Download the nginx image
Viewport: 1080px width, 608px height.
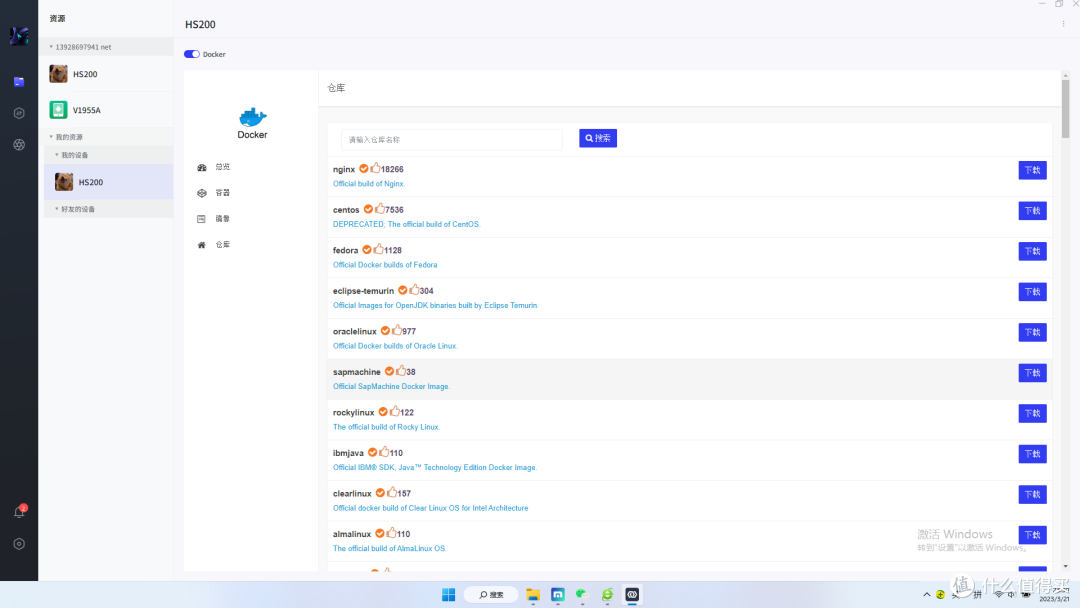[1032, 170]
